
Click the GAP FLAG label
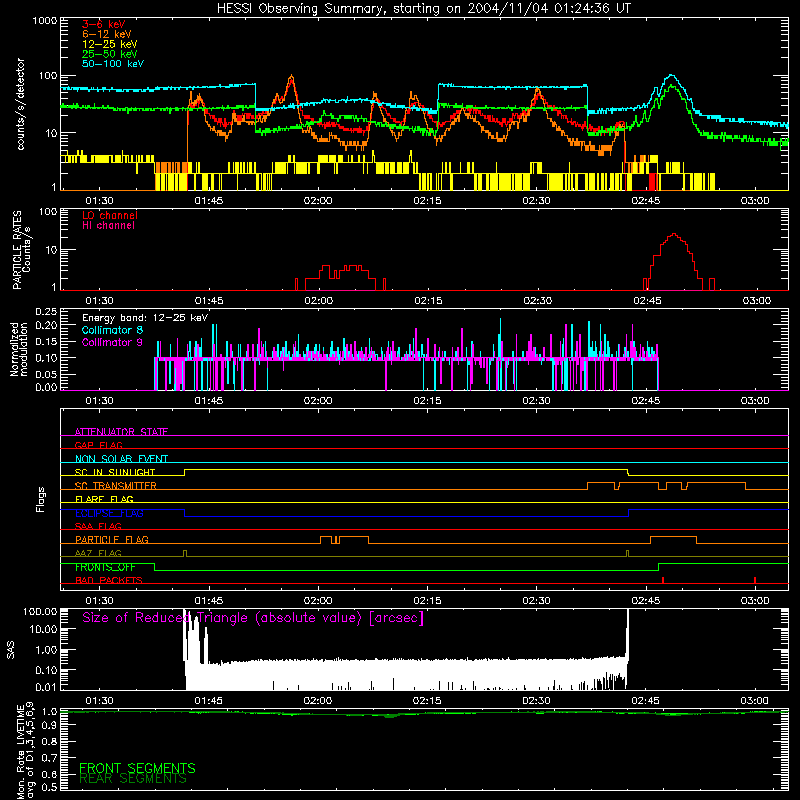tap(98, 445)
